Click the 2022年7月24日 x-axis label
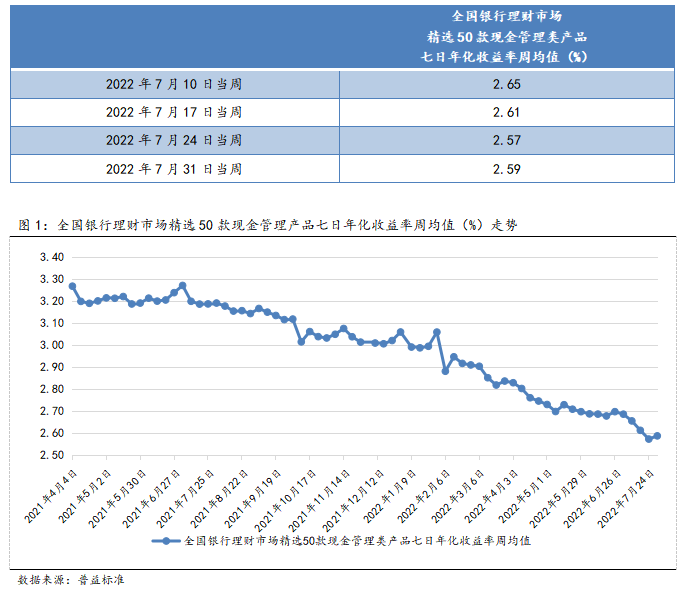 pos(630,495)
